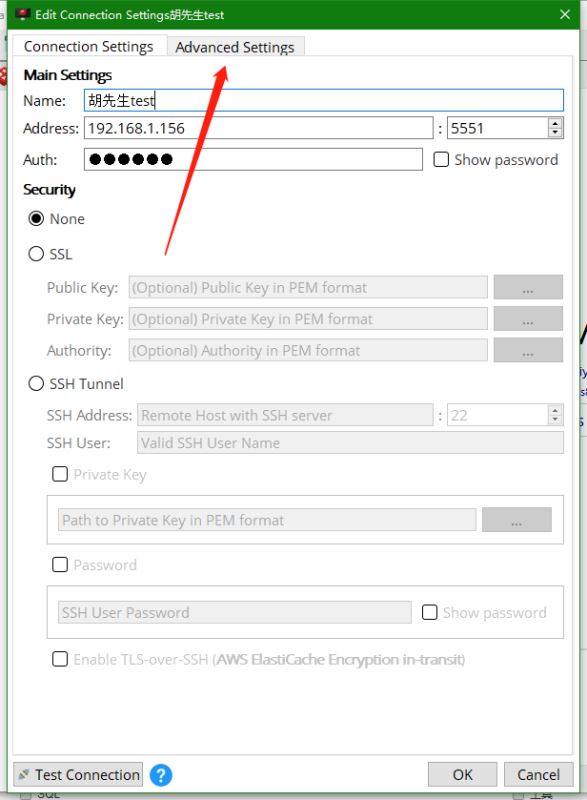Click the Authority PEM input field

308,351
